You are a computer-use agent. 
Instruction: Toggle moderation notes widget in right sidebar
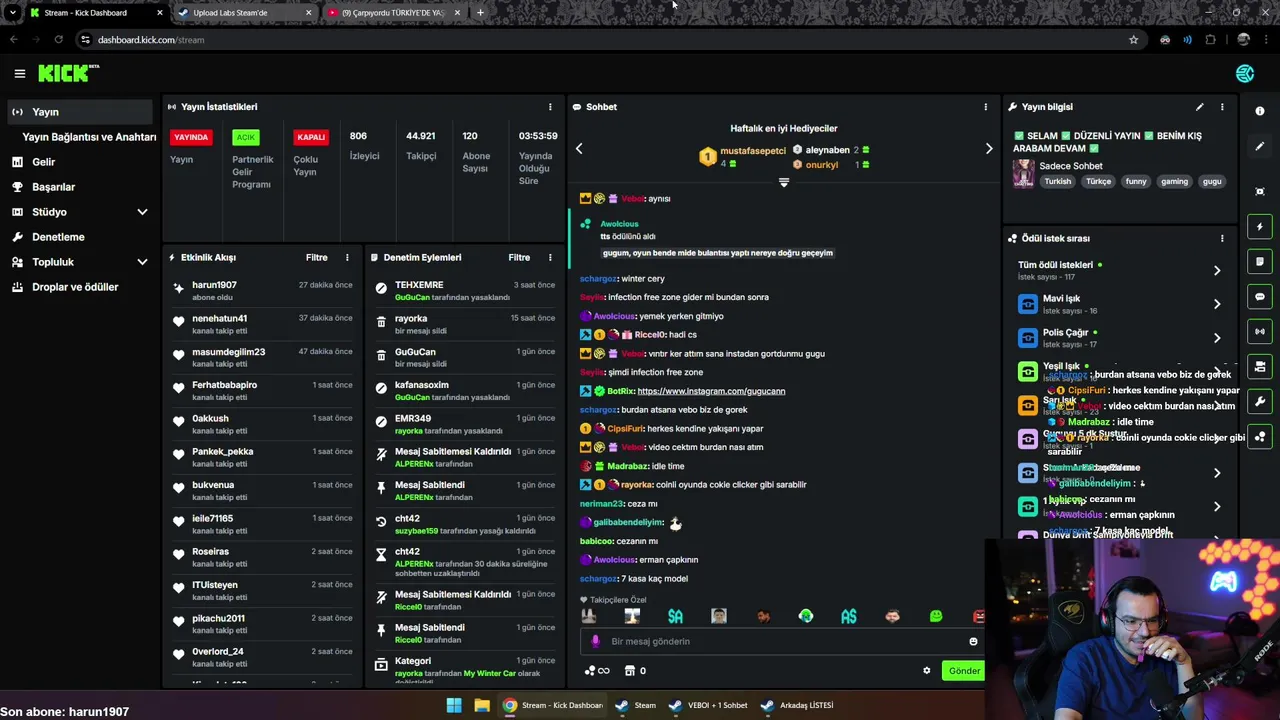1260,262
